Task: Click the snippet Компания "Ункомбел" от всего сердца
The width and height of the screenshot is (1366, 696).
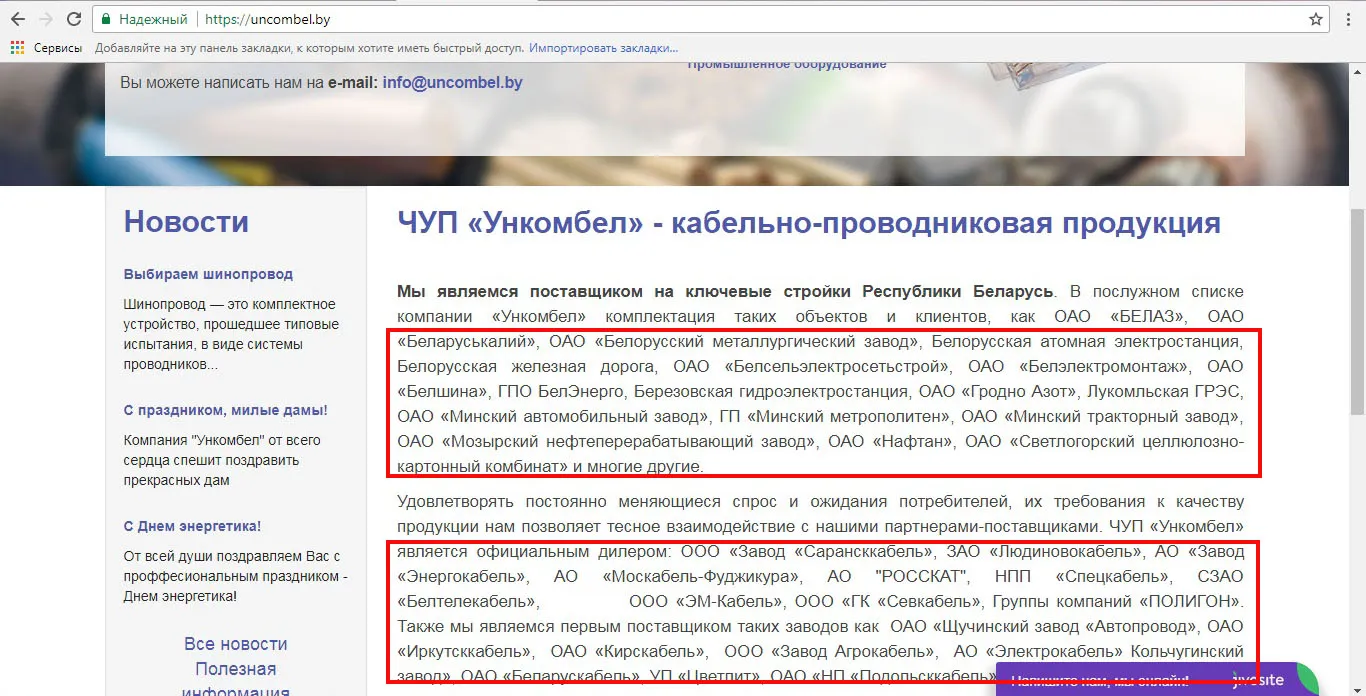Action: 223,460
